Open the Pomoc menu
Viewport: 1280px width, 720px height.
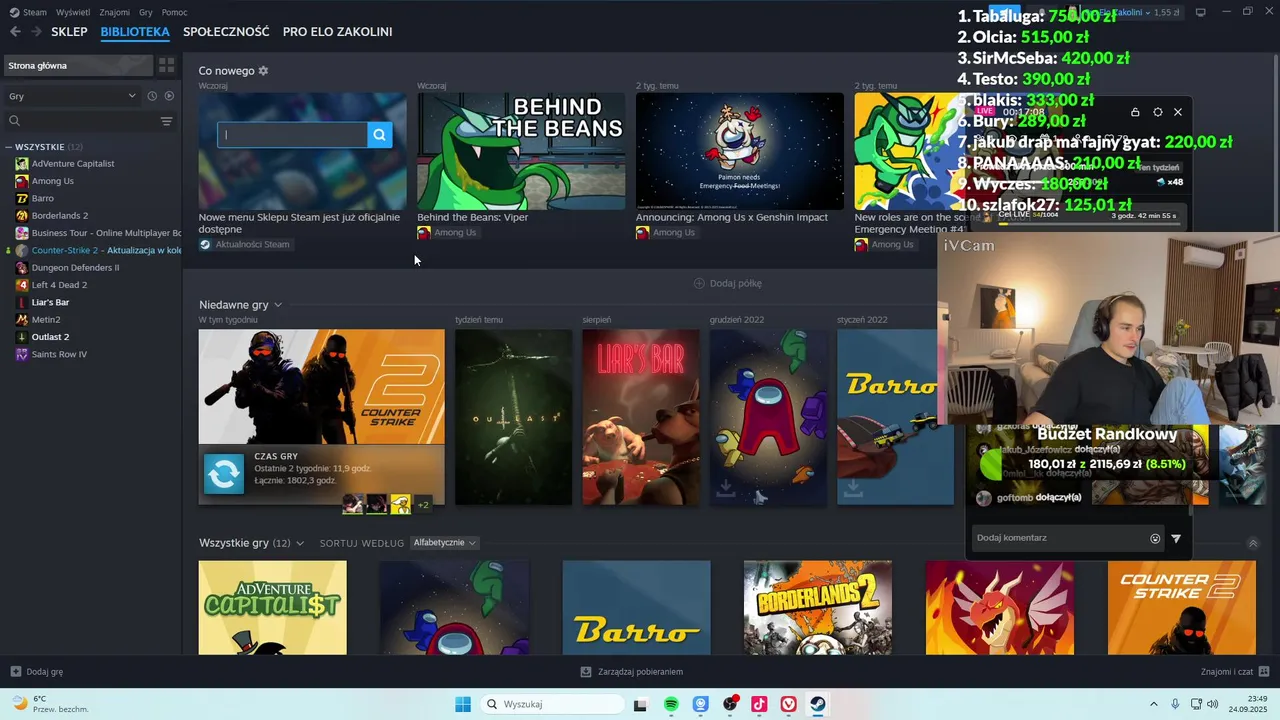click(x=174, y=12)
